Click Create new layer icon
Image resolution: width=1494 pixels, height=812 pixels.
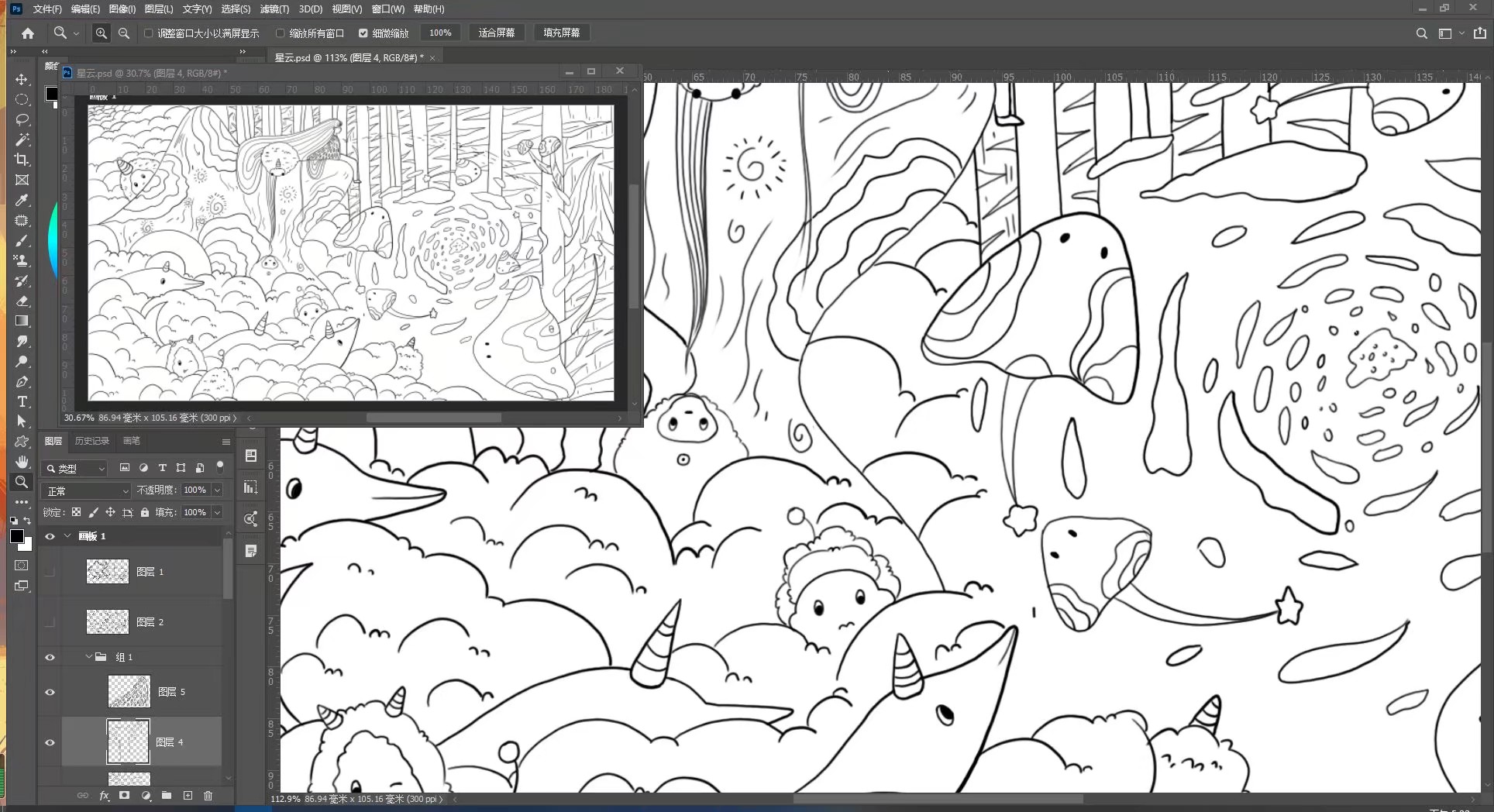[188, 796]
